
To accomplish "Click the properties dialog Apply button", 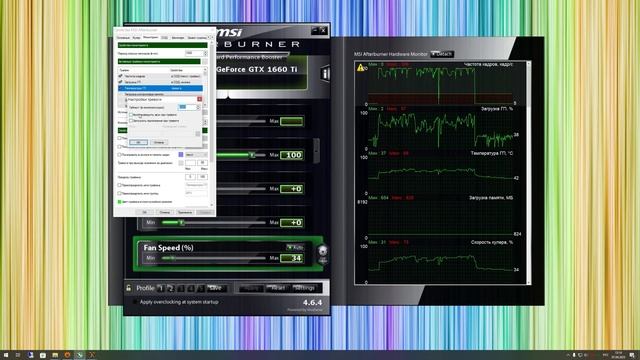I will coord(184,212).
